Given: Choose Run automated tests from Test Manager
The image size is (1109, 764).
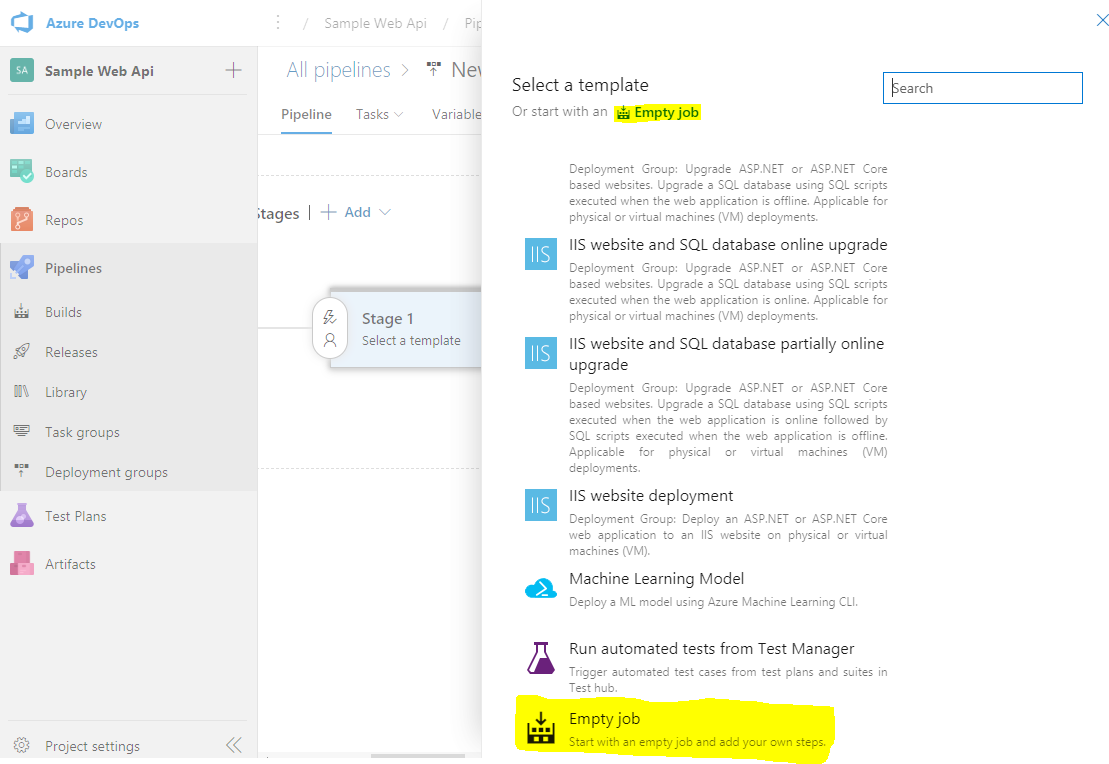Looking at the screenshot, I should (712, 649).
